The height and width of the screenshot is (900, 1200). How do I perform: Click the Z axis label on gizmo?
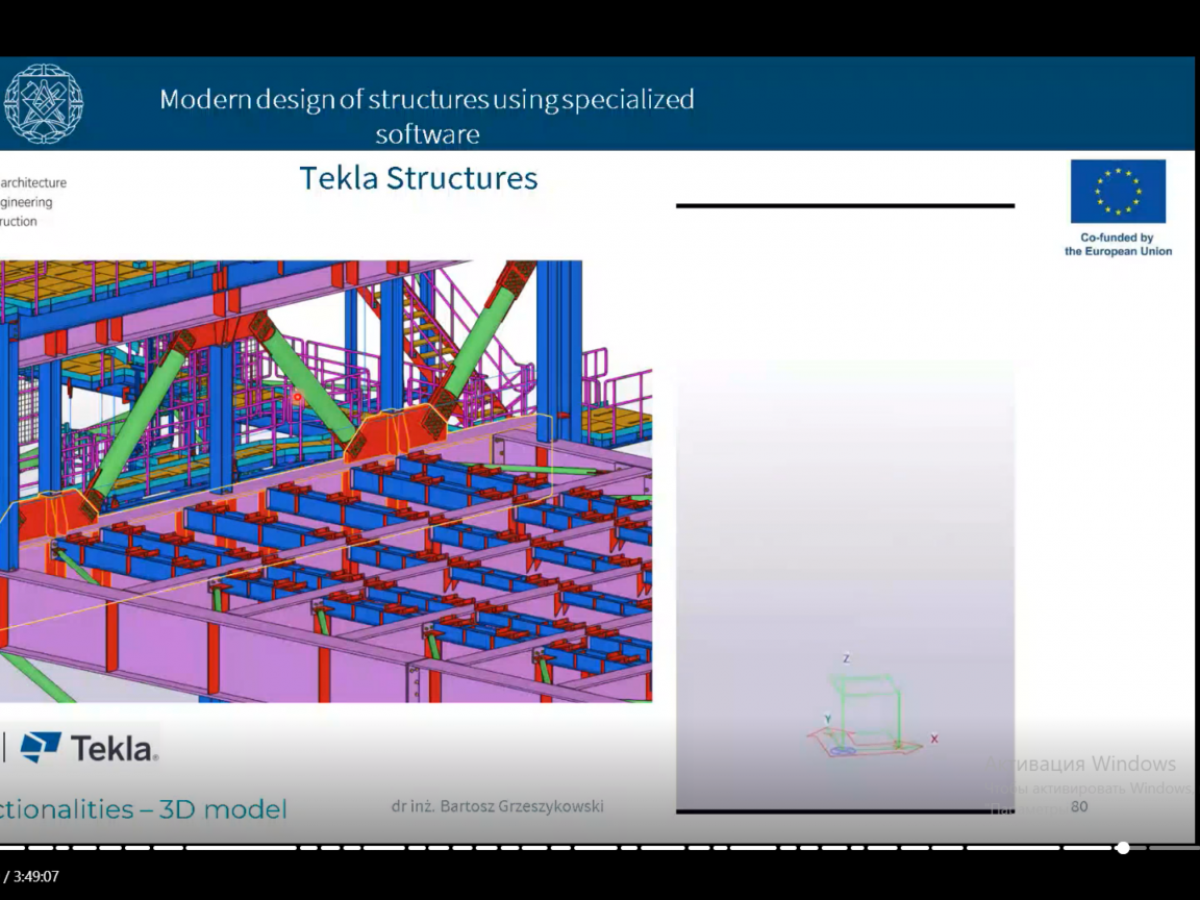[846, 659]
